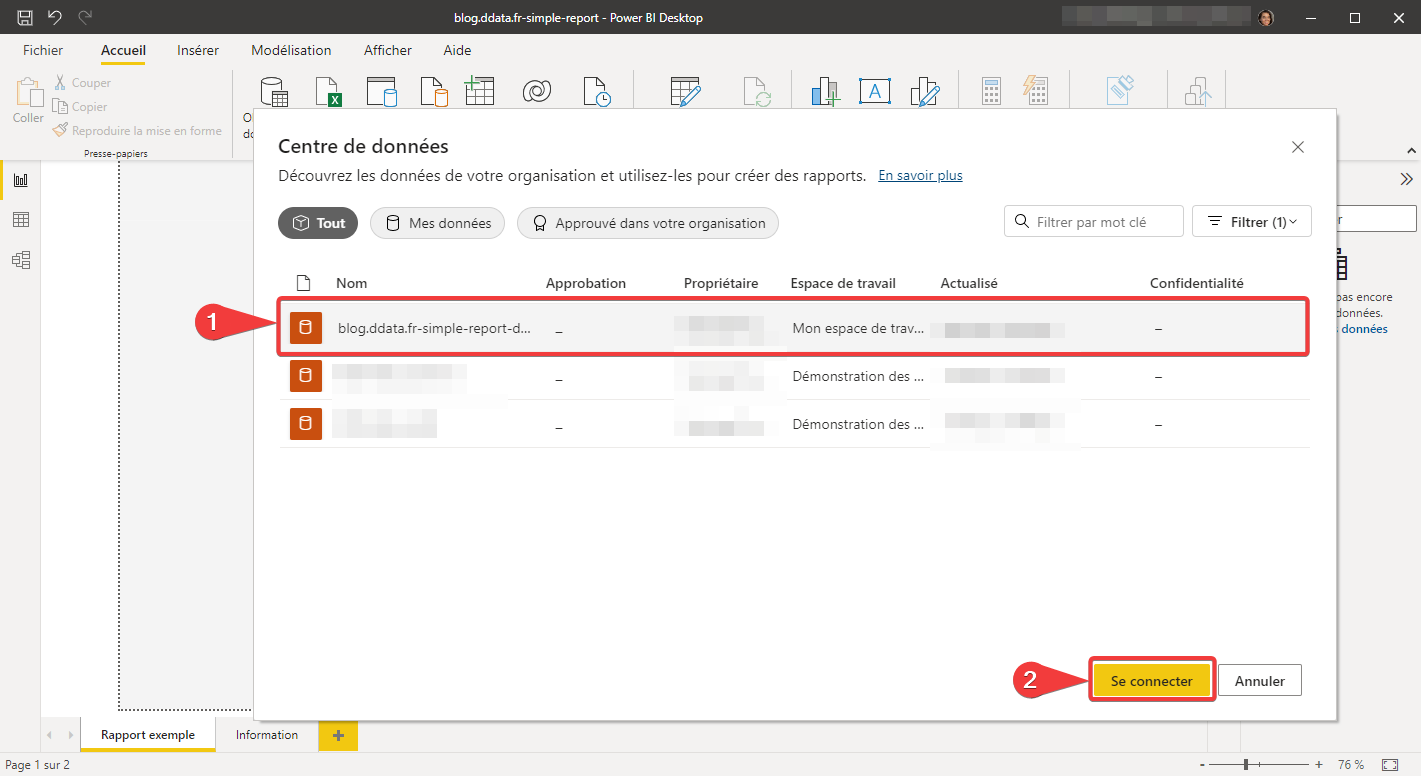
Task: Click the Sensitivity label ribbon icon
Action: pyautogui.click(x=1121, y=91)
